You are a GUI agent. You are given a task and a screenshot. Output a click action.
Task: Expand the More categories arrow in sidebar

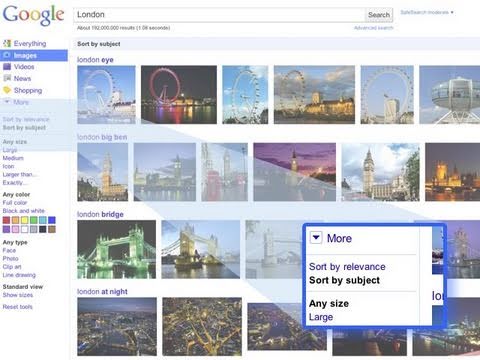click(7, 102)
